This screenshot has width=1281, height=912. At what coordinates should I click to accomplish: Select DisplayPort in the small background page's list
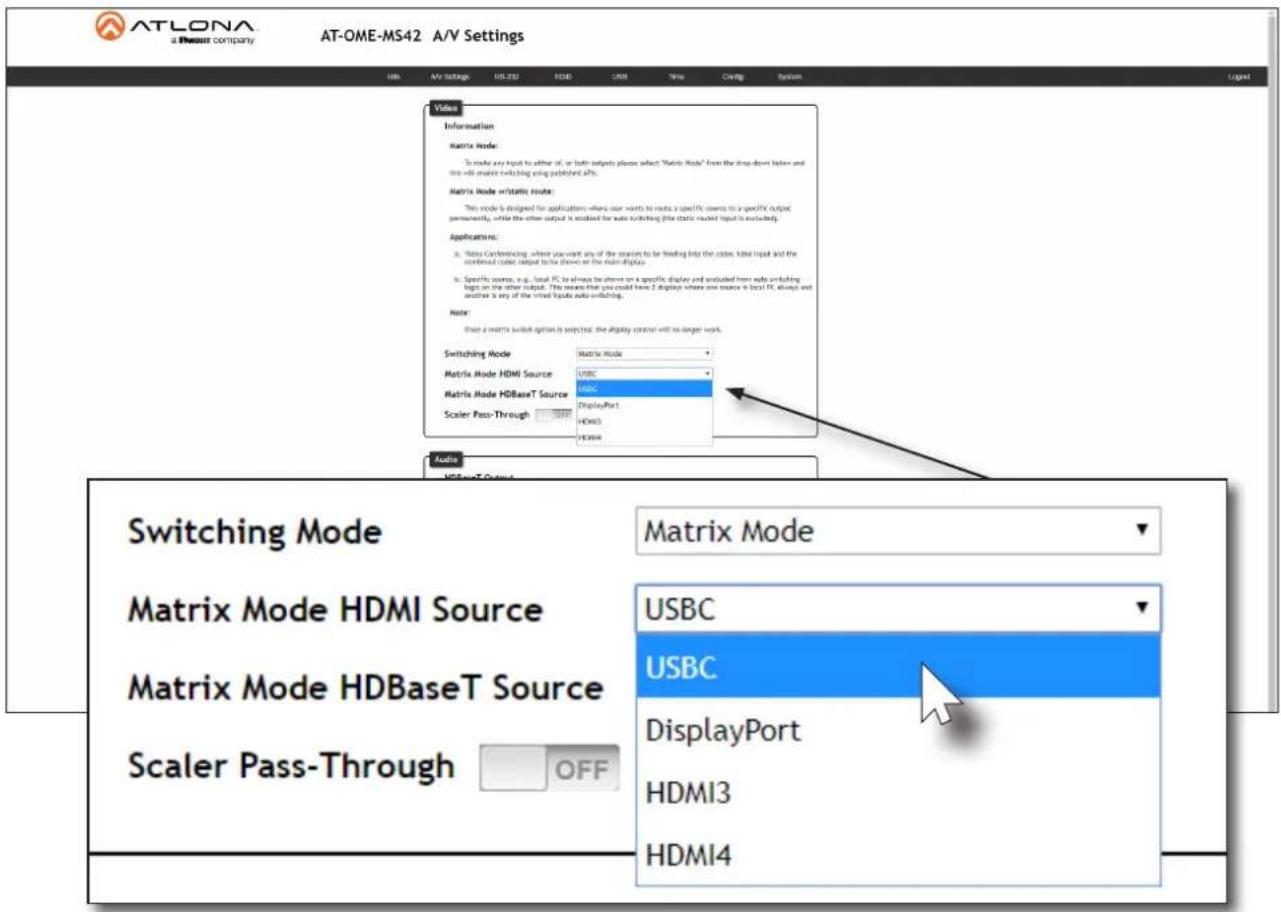click(x=644, y=406)
